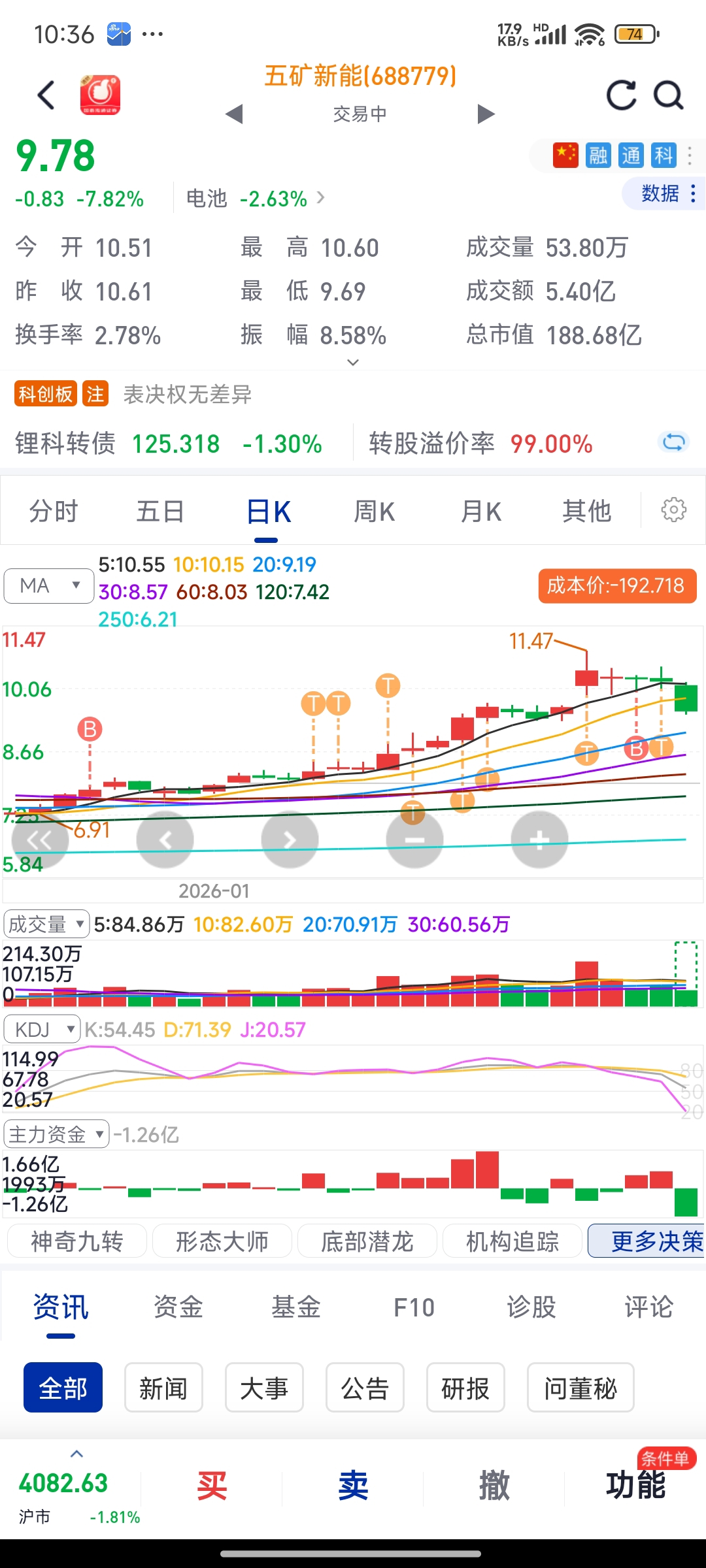The width and height of the screenshot is (706, 1568).
Task: Tap the T marker above highest candle cluster
Action: [x=388, y=686]
